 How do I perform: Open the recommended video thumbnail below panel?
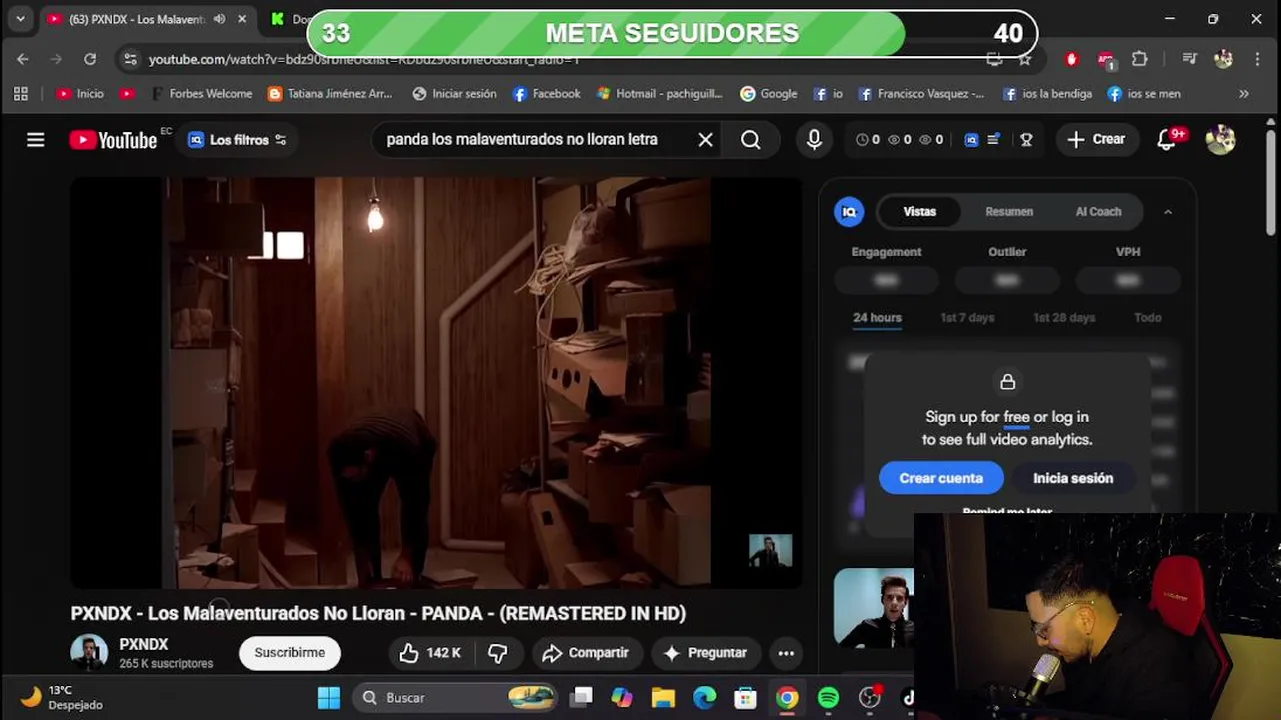(x=873, y=608)
